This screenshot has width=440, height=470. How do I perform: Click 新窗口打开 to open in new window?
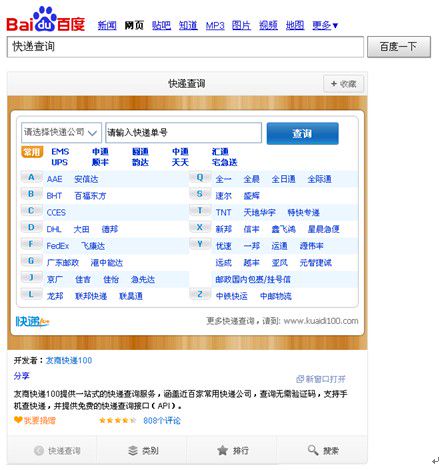click(x=321, y=379)
